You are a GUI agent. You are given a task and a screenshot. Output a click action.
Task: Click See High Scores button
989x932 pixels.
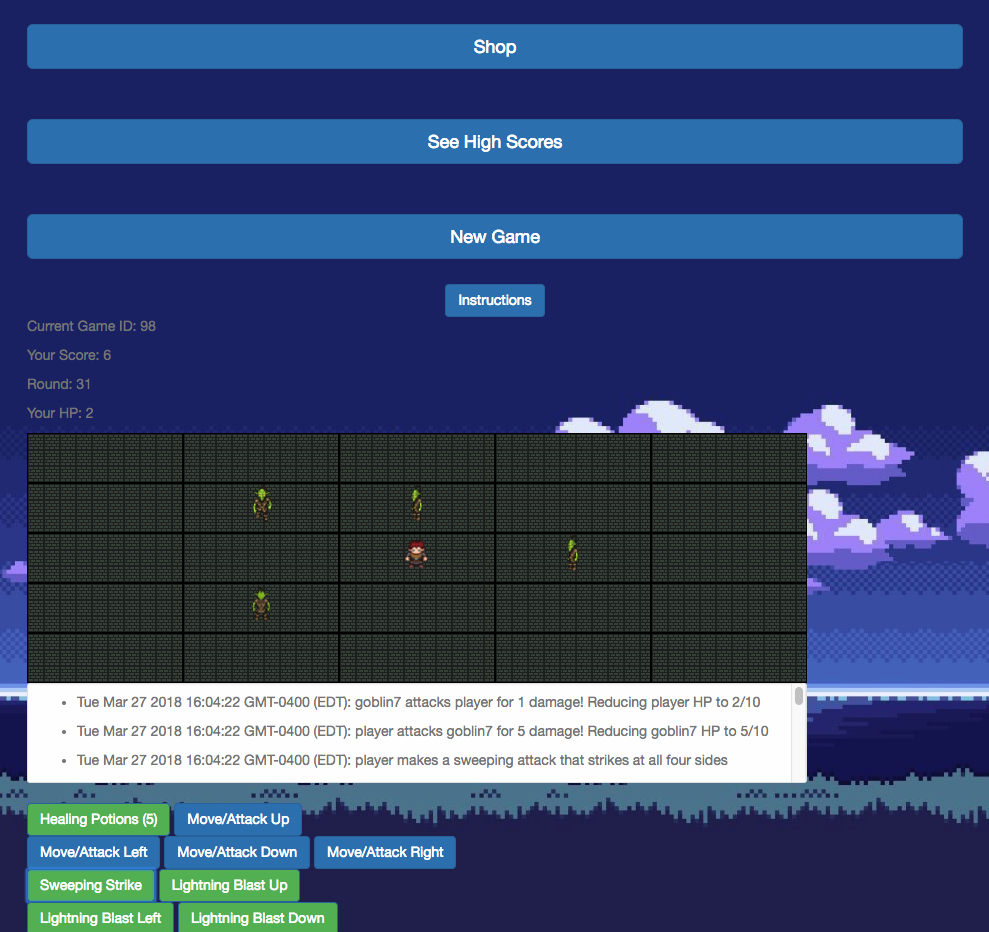(494, 142)
